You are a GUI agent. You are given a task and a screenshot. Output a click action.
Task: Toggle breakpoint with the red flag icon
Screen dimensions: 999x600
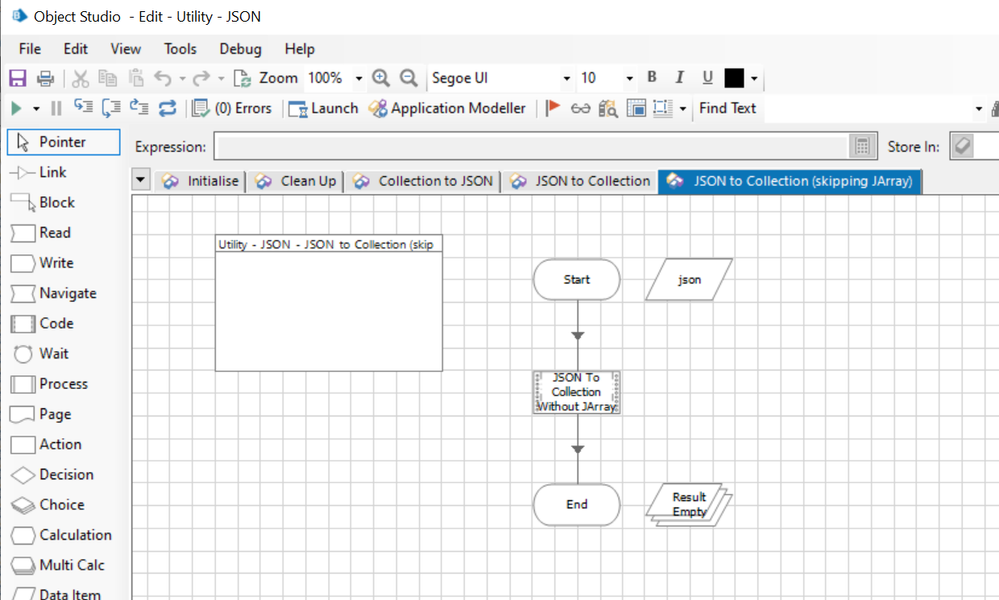pos(552,108)
